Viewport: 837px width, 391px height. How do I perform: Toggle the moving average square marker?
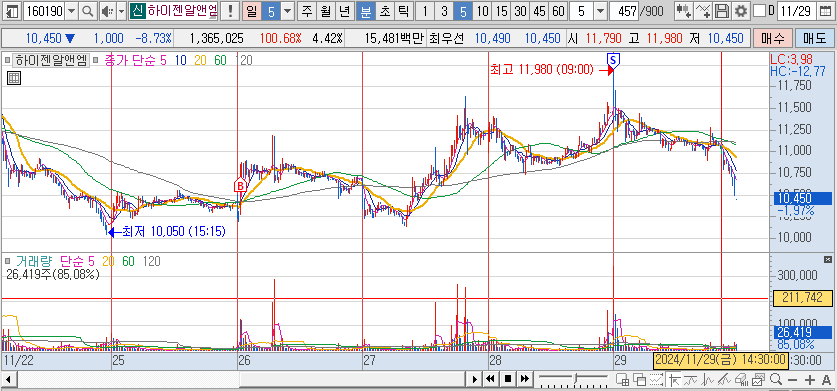point(96,60)
